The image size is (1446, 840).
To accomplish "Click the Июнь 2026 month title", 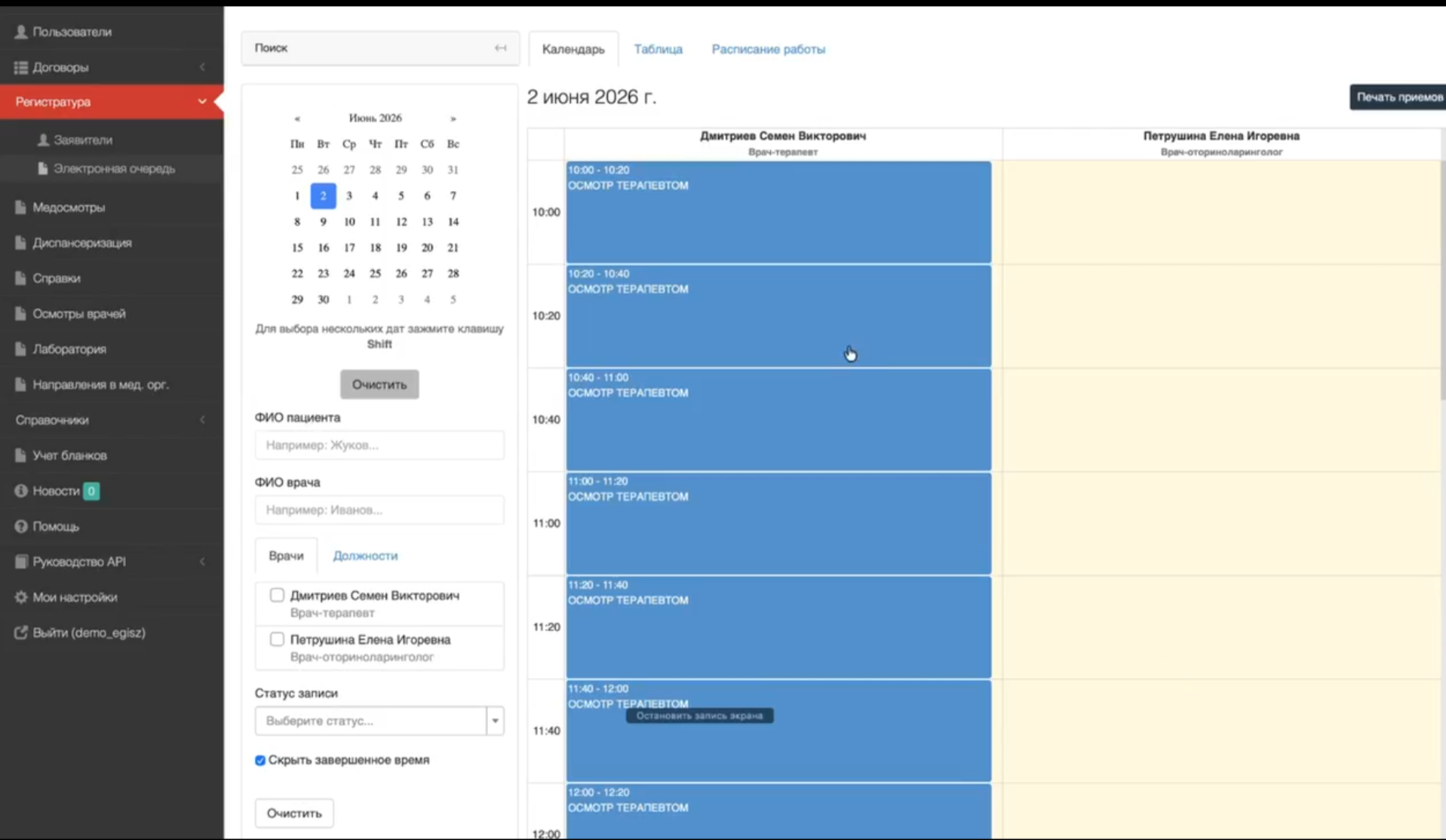I will 375,118.
